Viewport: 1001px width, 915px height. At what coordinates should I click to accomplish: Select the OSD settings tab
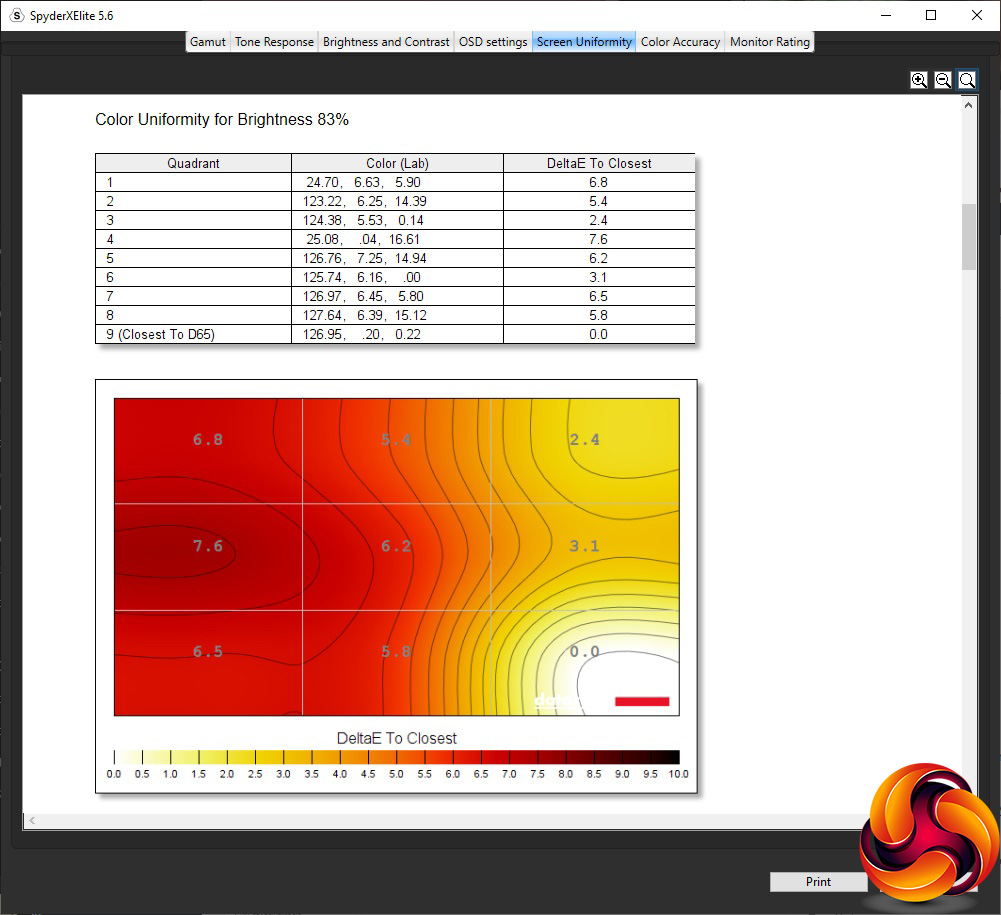(493, 42)
